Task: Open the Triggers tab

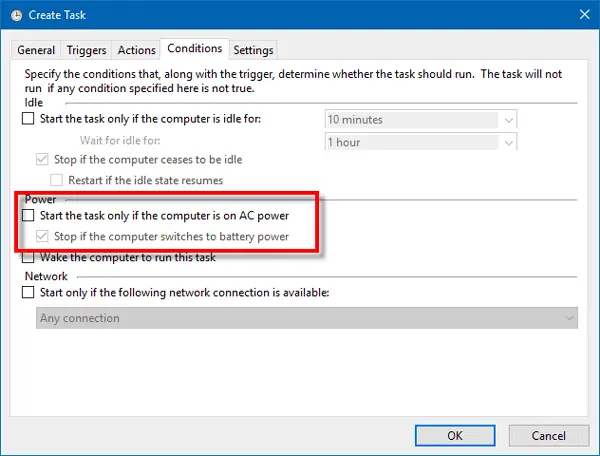Action: 86,50
